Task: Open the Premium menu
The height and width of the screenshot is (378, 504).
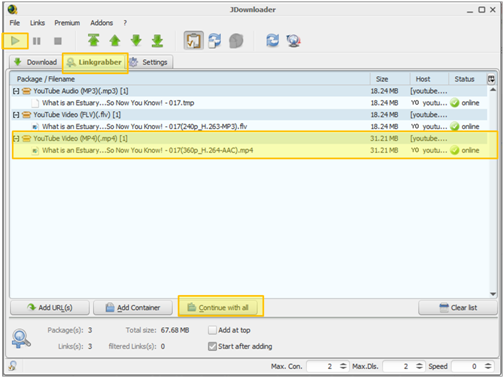Action: click(x=67, y=23)
